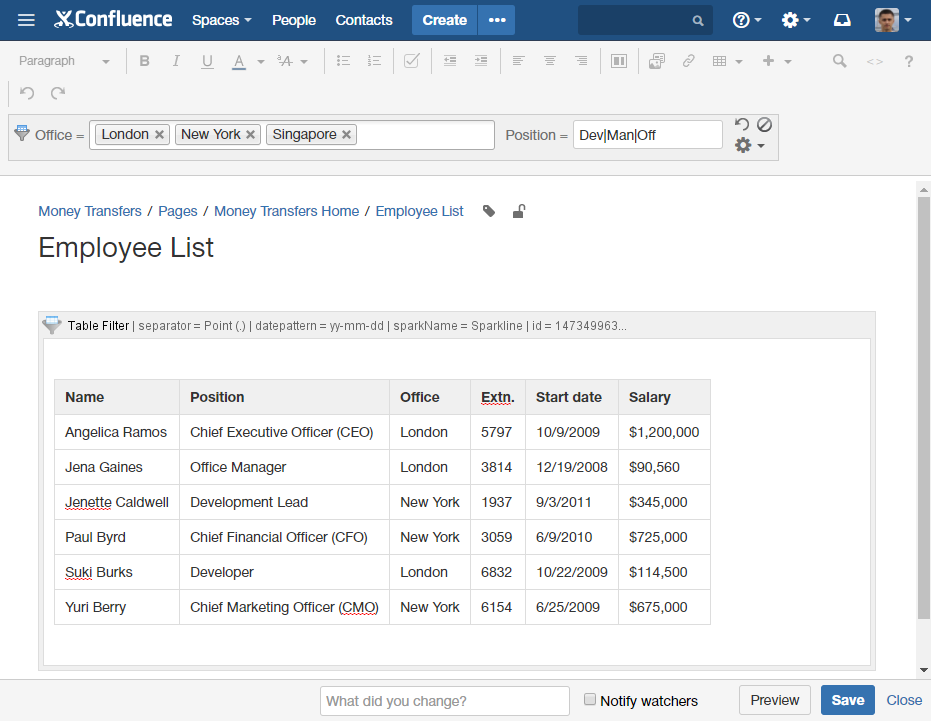Follow the Money Transfers Home breadcrumb link
Viewport: 931px width, 721px height.
[286, 211]
